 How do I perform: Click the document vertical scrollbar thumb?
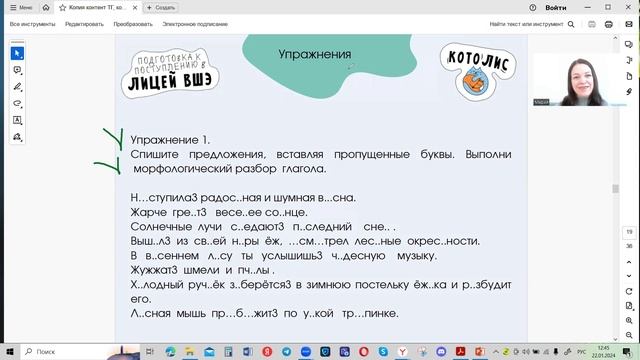coord(615,189)
